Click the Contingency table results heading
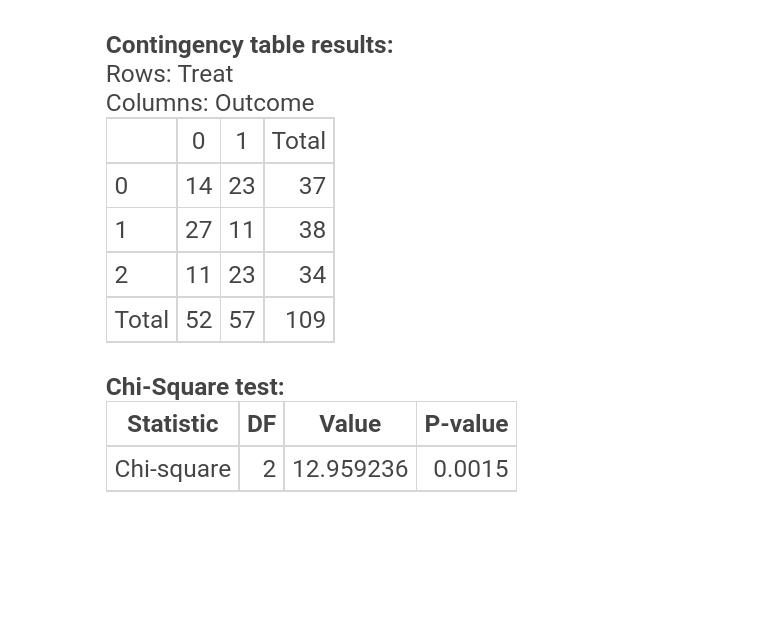This screenshot has width=762, height=631. tap(249, 45)
